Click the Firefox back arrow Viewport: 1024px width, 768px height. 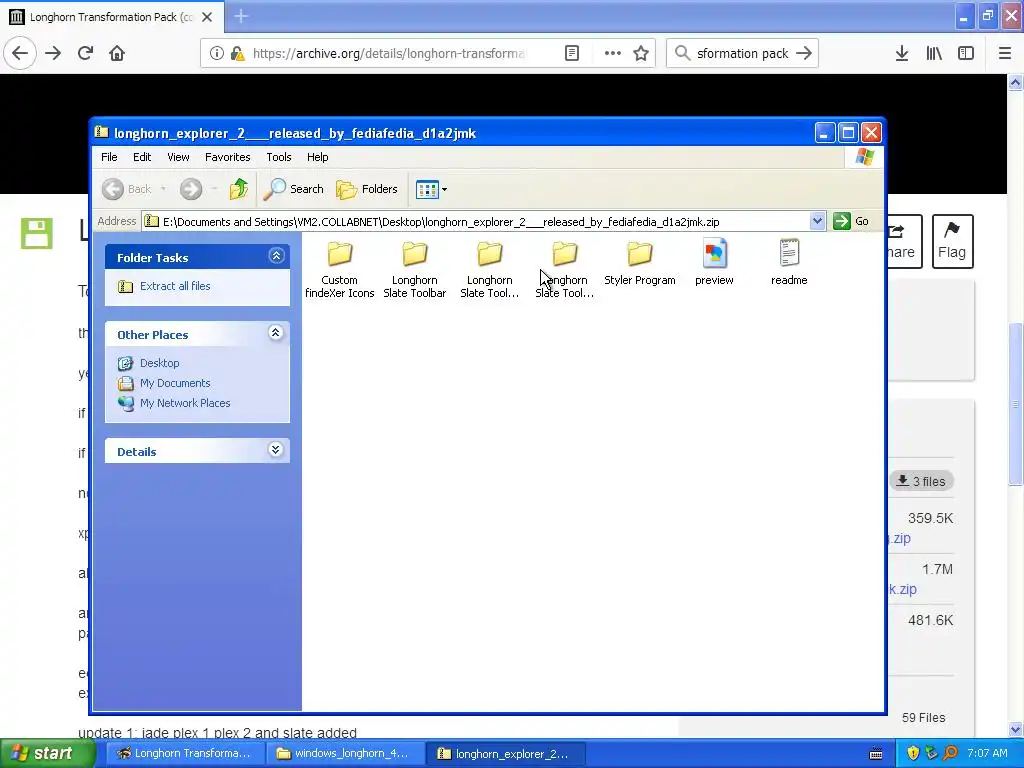tap(20, 53)
